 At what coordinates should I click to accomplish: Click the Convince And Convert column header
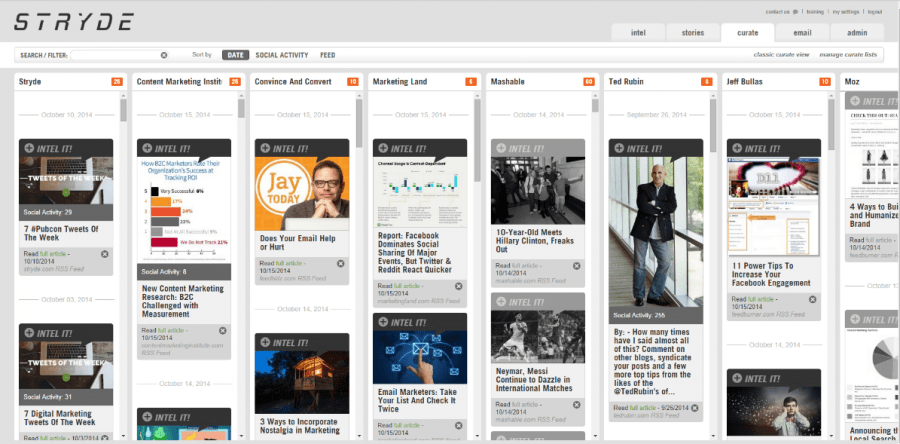pyautogui.click(x=293, y=82)
